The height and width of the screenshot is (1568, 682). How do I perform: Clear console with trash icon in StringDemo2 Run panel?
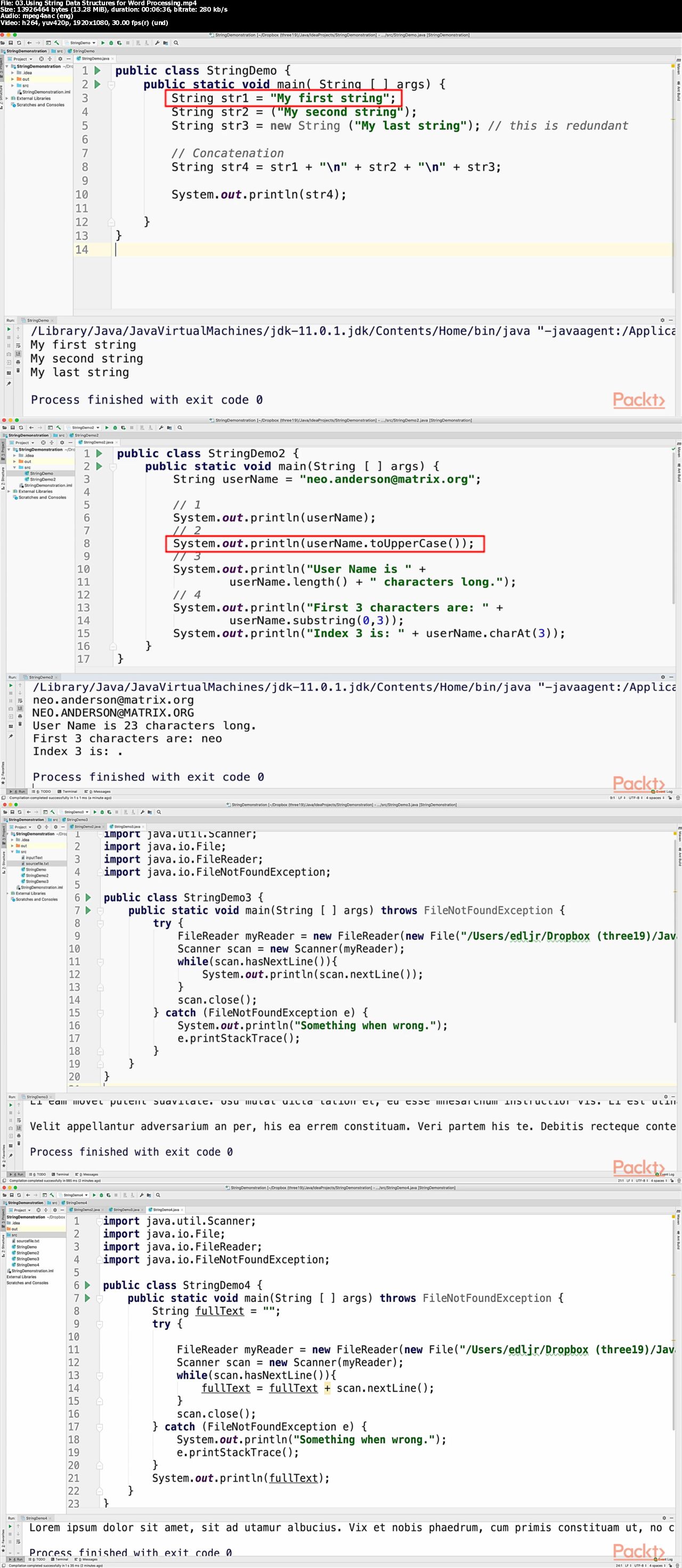[x=20, y=725]
